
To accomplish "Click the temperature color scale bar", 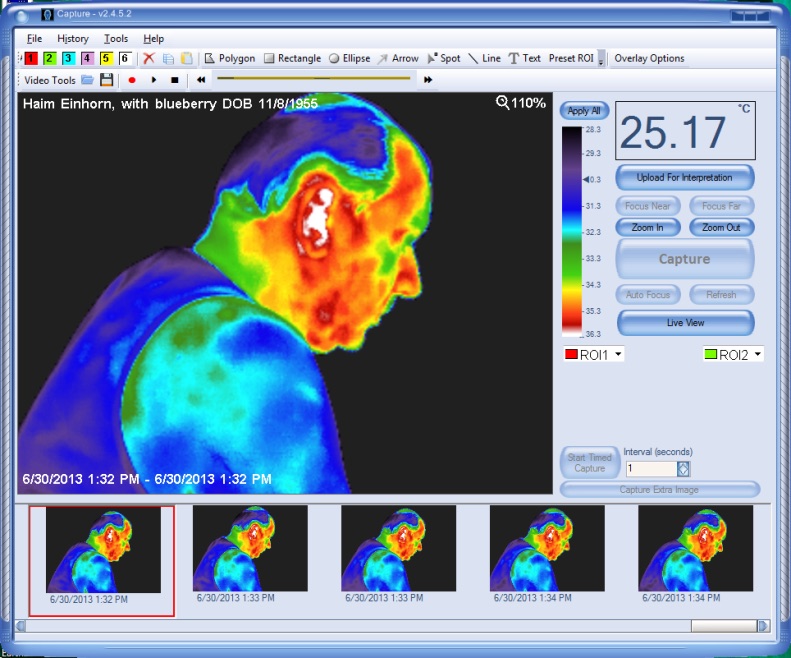I will click(572, 231).
